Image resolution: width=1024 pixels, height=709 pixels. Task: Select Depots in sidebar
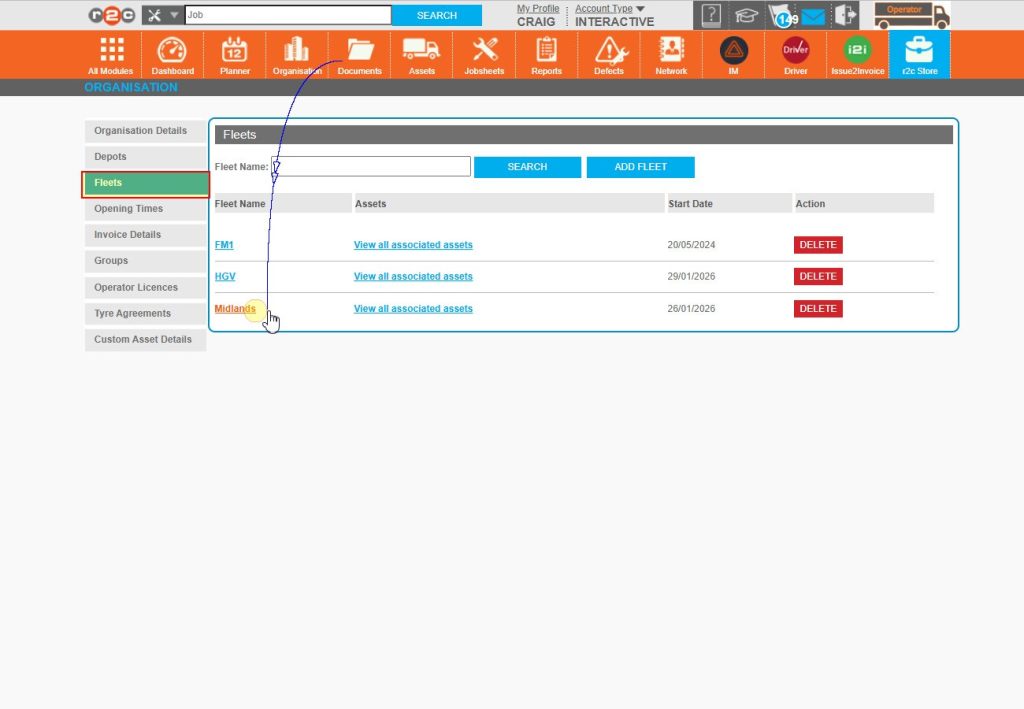(x=145, y=157)
